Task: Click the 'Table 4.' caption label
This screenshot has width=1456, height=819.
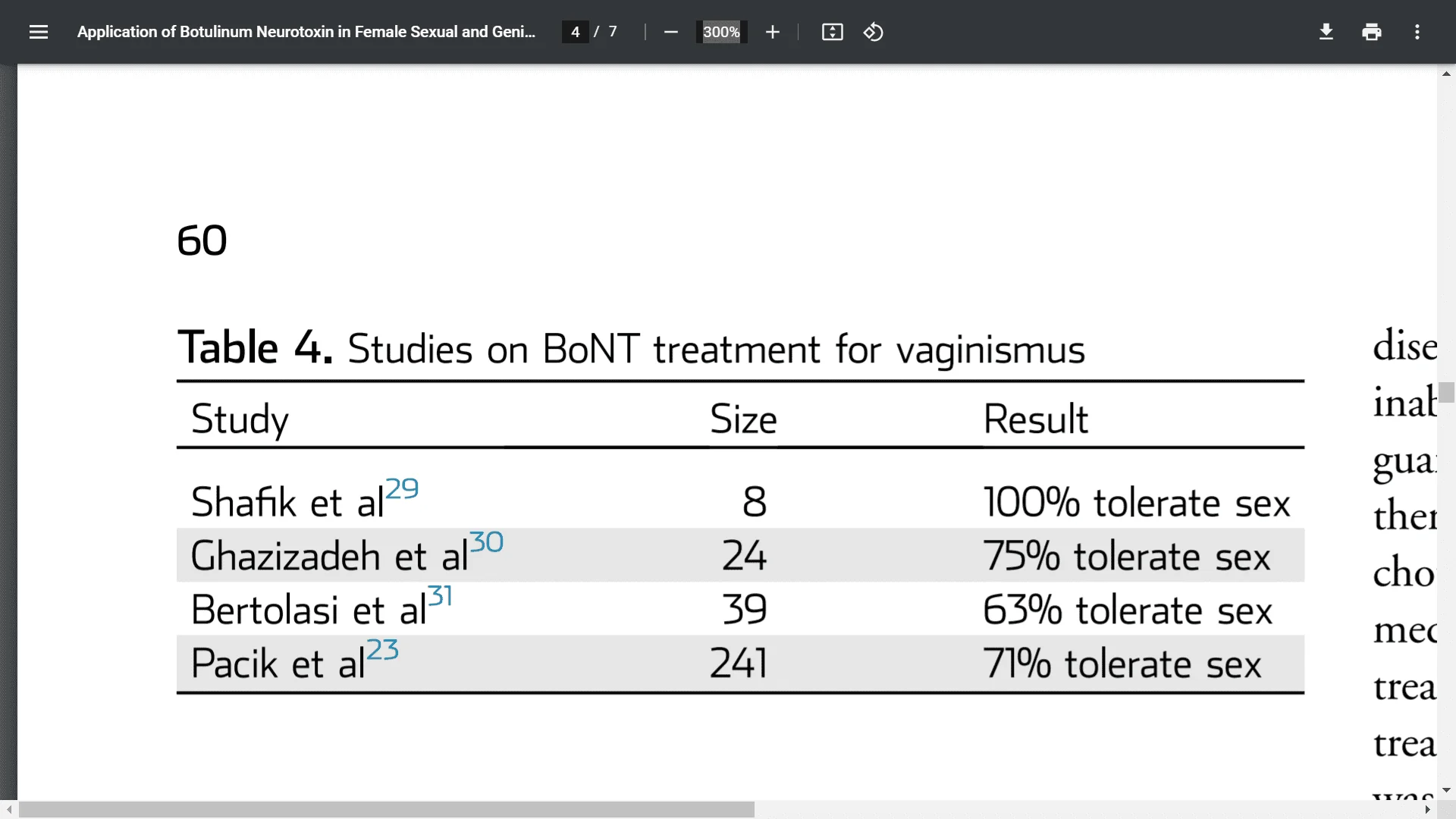Action: tap(255, 348)
